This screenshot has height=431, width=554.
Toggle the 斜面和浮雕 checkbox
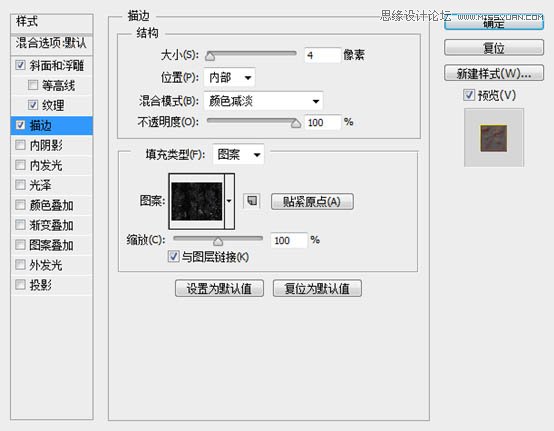click(20, 65)
